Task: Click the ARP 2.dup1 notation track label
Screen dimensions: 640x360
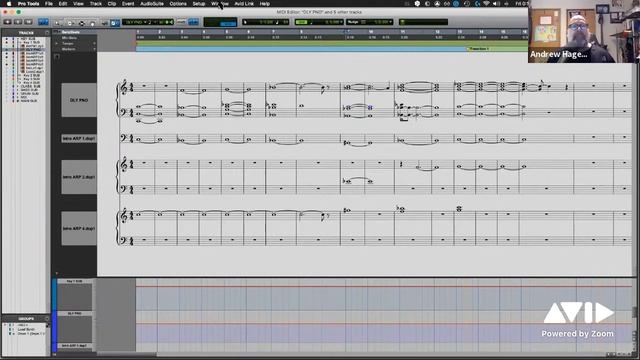Action: pyautogui.click(x=79, y=177)
